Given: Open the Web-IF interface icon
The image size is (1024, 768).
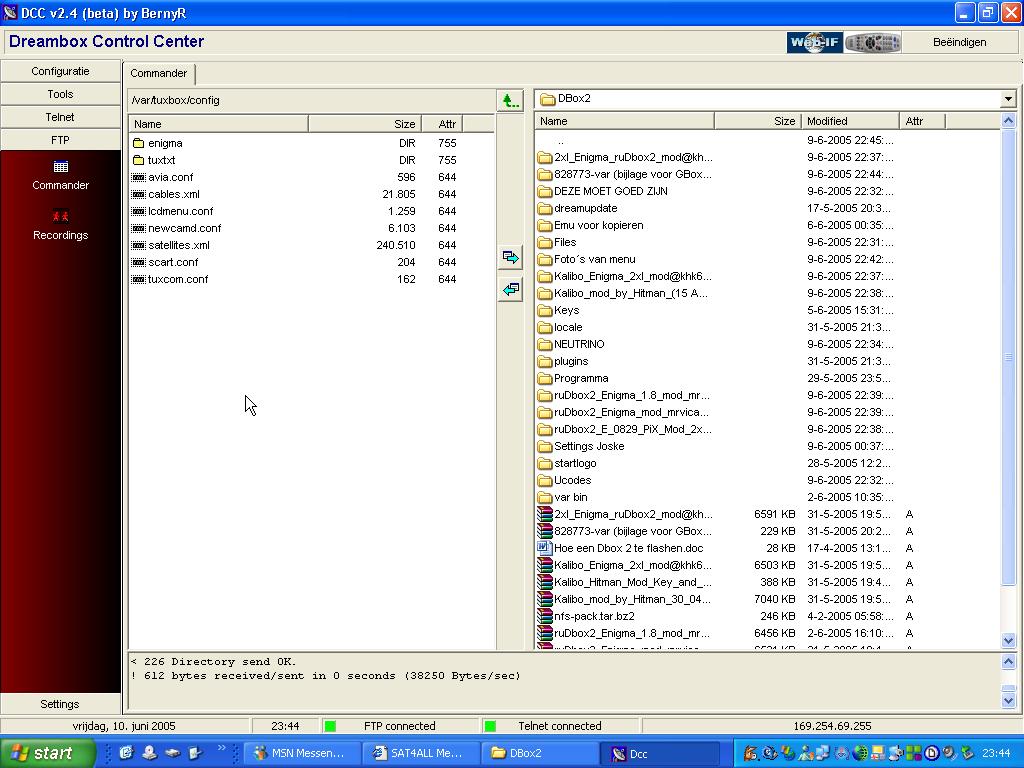Looking at the screenshot, I should pos(814,42).
